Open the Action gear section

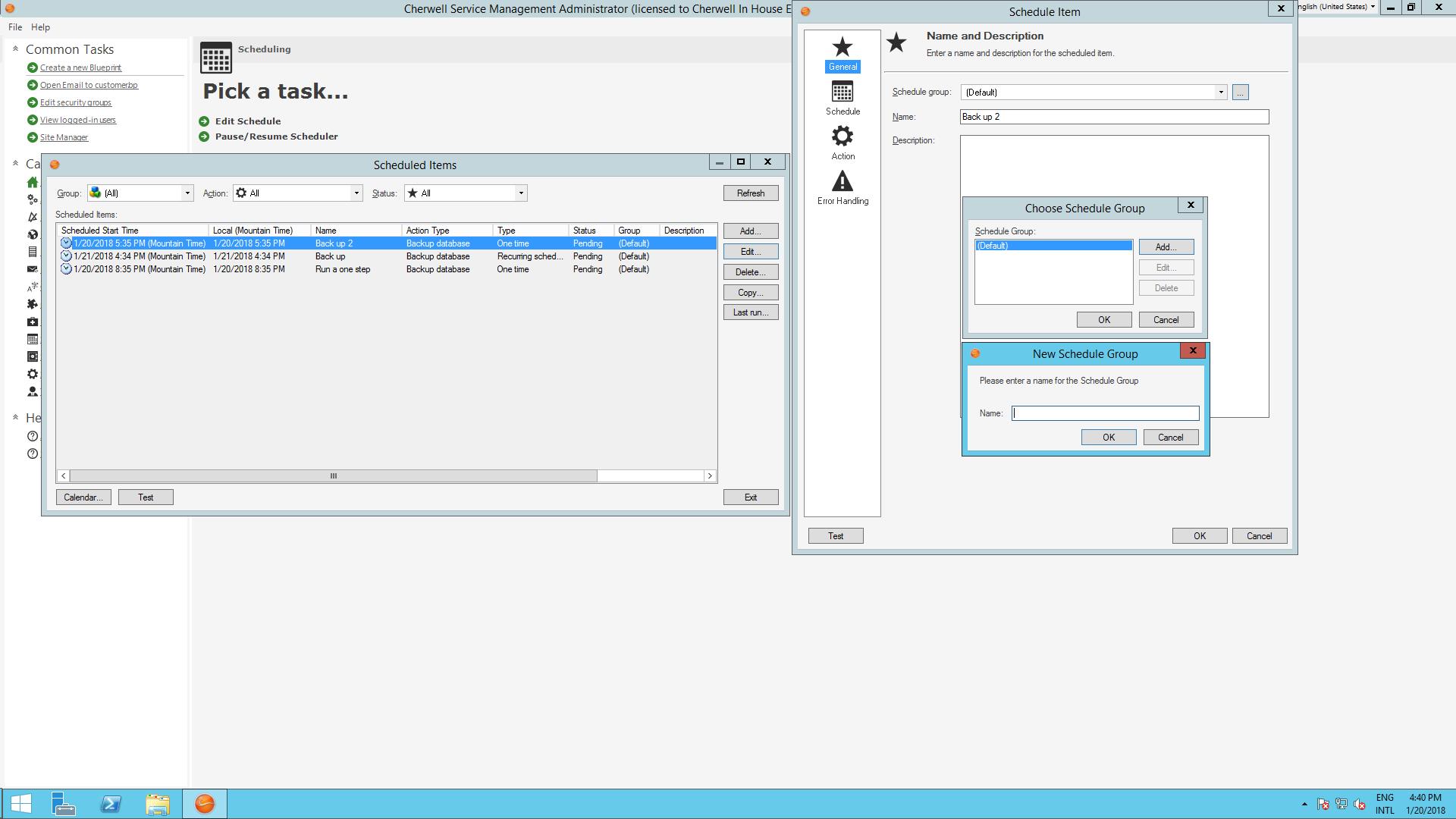tap(842, 143)
